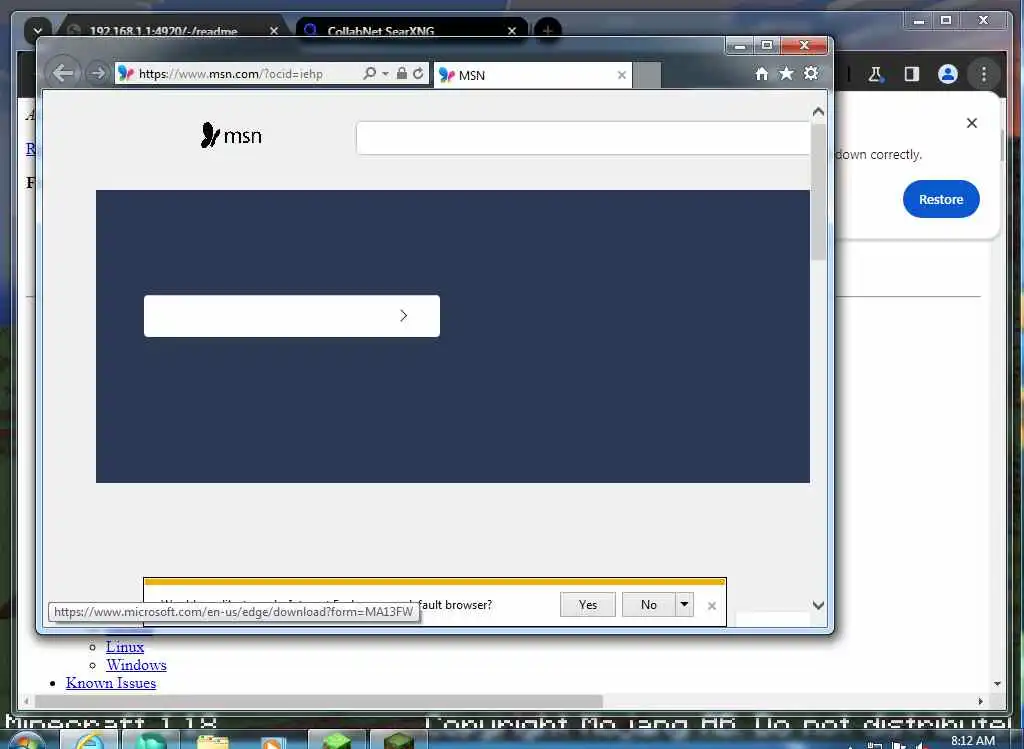Open the Linux link in Chrome page
This screenshot has height=749, width=1024.
(125, 646)
